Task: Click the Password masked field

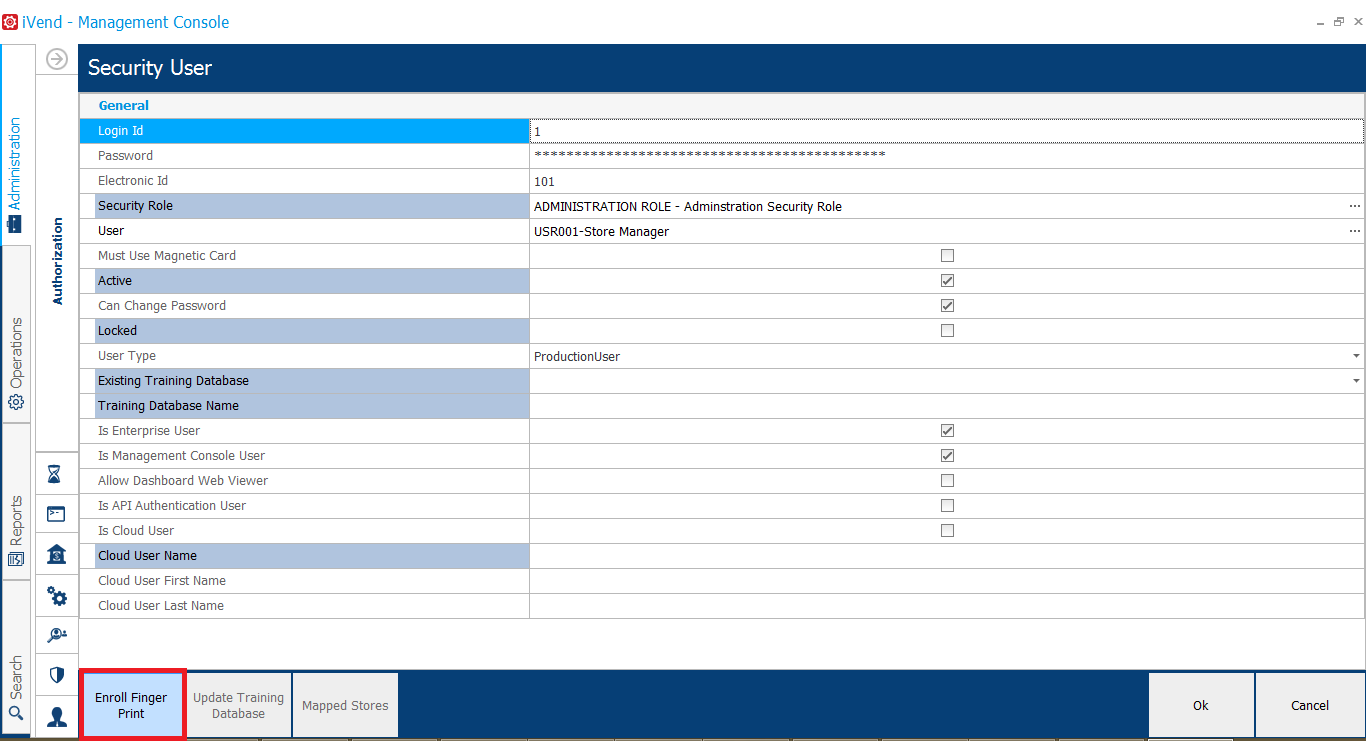Action: (x=946, y=156)
